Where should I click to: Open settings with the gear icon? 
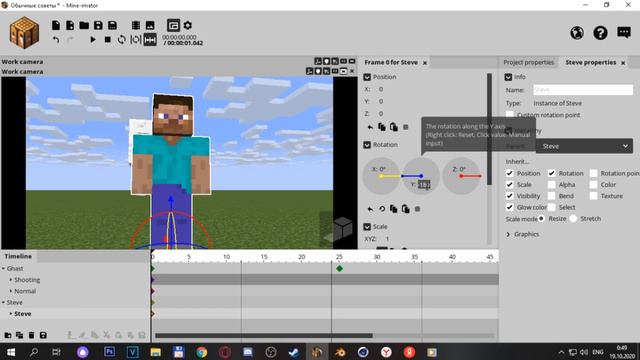(187, 25)
